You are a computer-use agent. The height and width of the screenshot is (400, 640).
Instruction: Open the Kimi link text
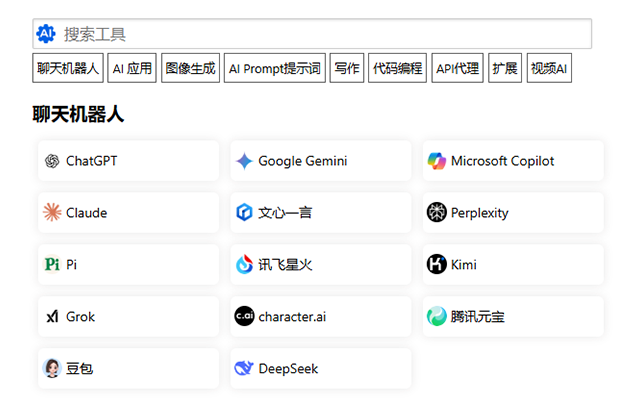[x=464, y=264]
